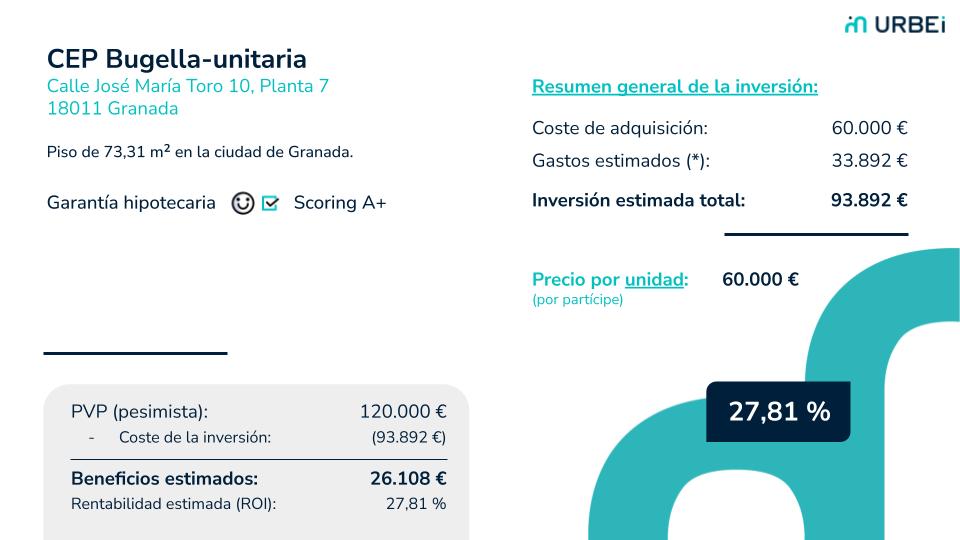Select the Coste de adquisición amount 60.000 €
This screenshot has height=540, width=960.
(x=869, y=128)
